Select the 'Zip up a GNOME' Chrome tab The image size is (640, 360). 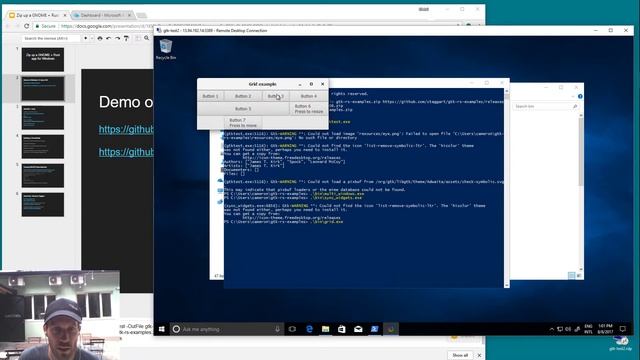pos(37,15)
